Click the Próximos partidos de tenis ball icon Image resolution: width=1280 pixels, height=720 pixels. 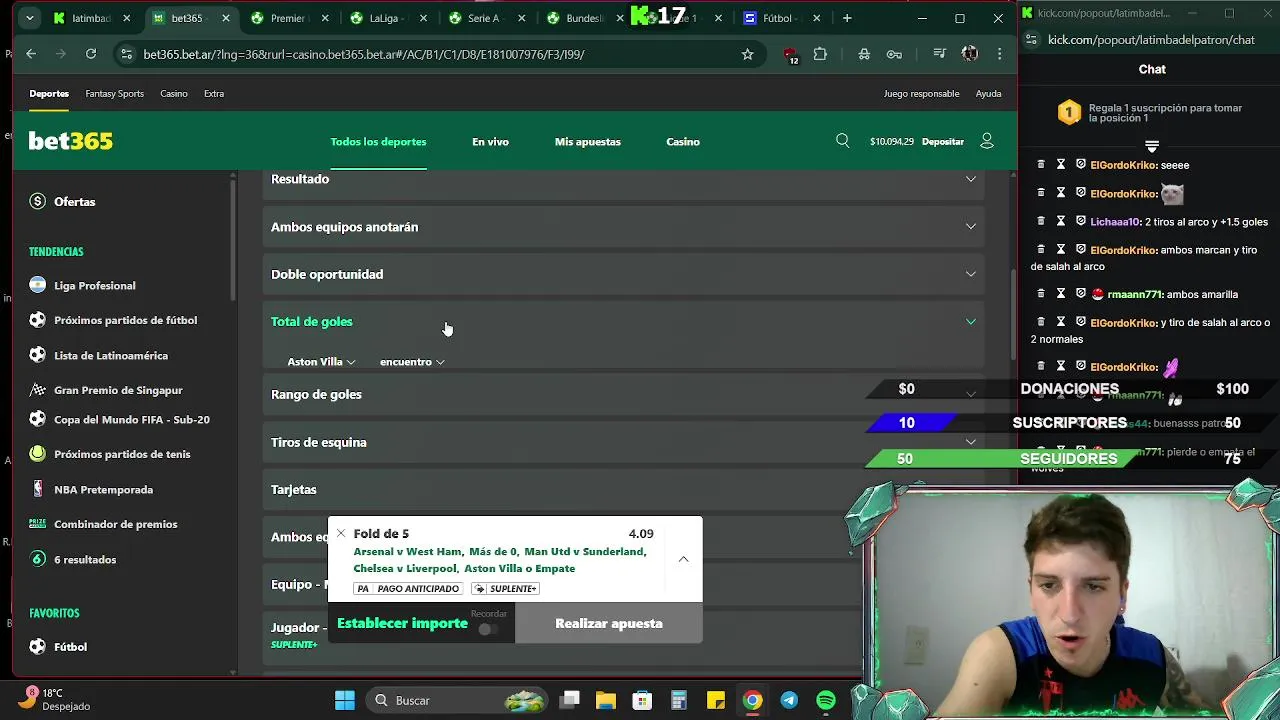pyautogui.click(x=38, y=454)
